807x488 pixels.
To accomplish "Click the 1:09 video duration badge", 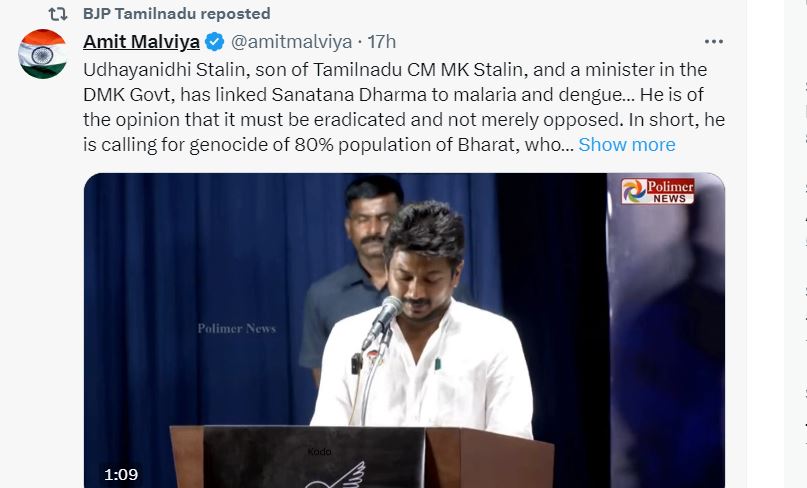I will point(121,474).
